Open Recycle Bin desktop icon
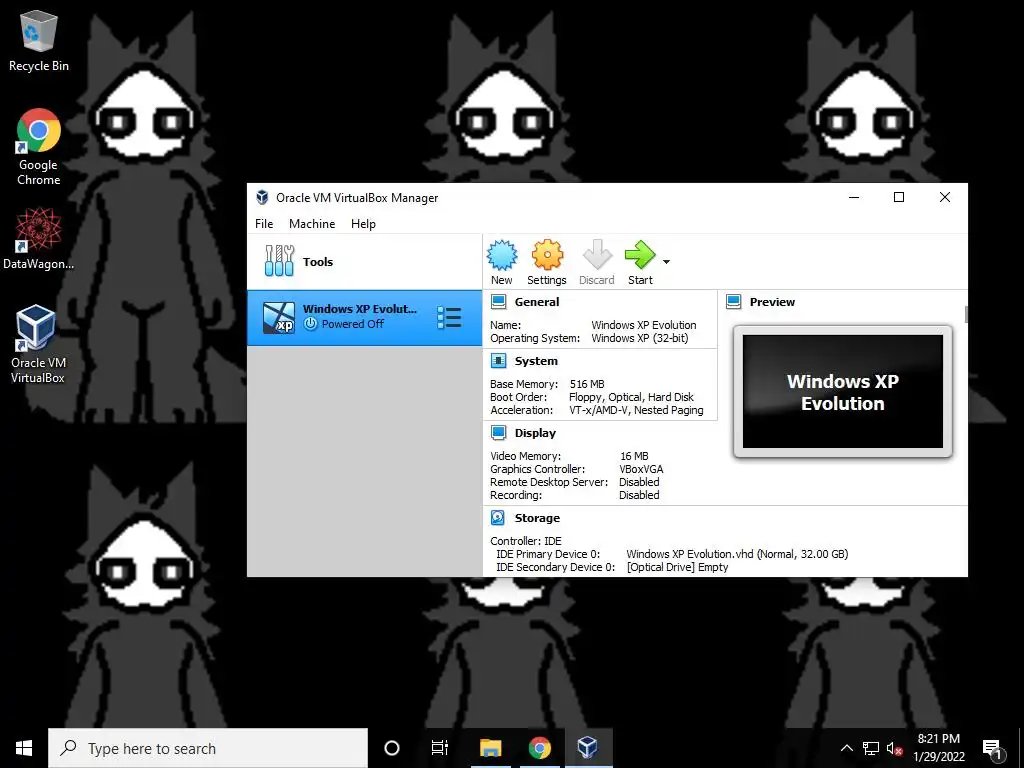Screen dimensions: 1024x768 click(x=39, y=41)
